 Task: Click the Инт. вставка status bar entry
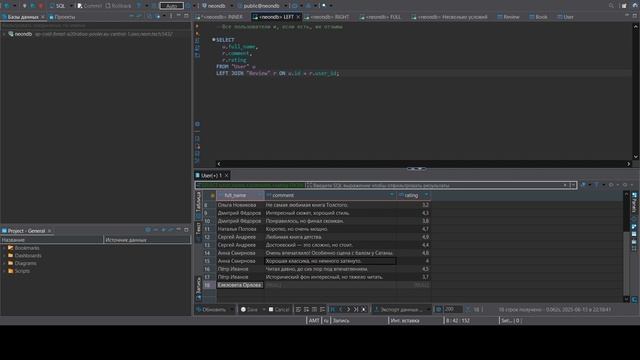(405, 320)
